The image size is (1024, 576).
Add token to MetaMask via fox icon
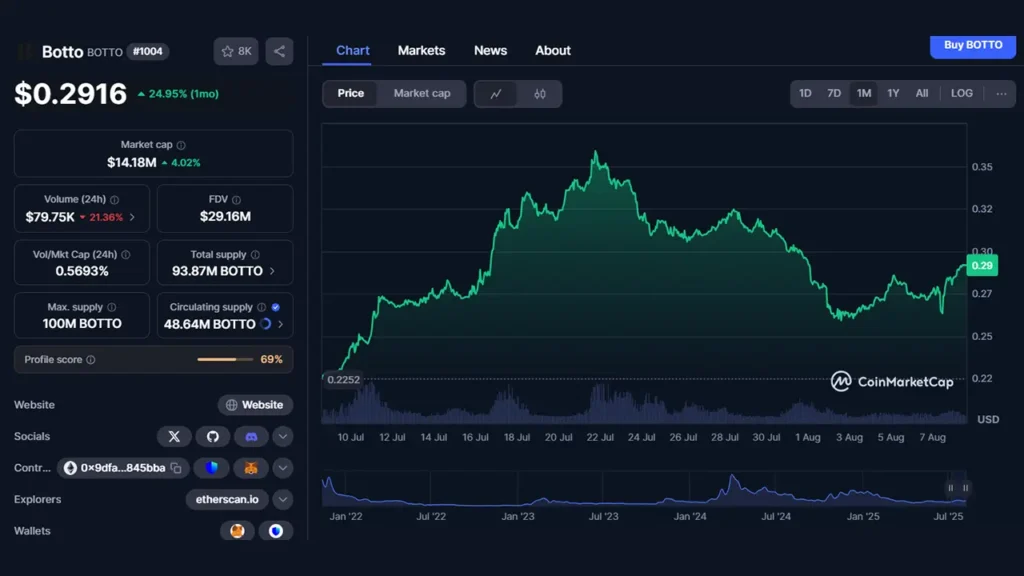click(x=251, y=468)
